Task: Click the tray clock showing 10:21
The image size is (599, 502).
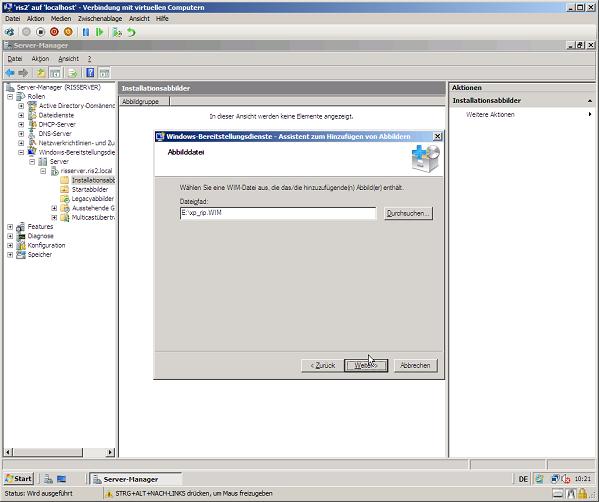Action: point(583,479)
